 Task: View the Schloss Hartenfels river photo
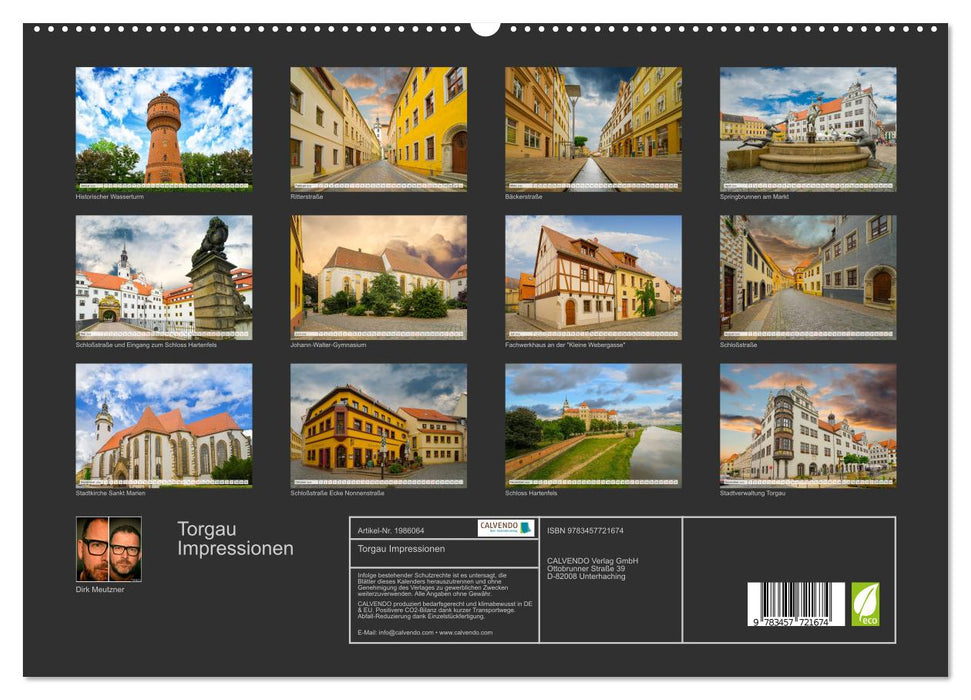592,428
